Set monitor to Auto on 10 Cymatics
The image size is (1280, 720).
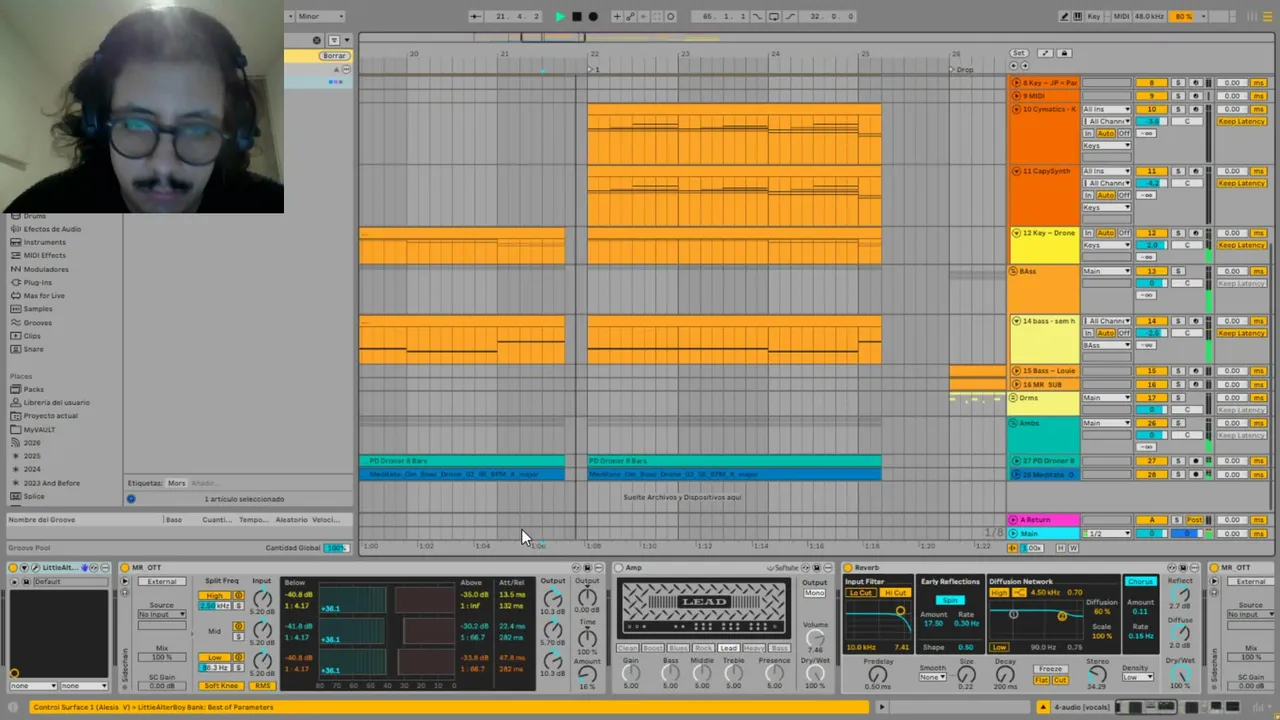point(1105,134)
